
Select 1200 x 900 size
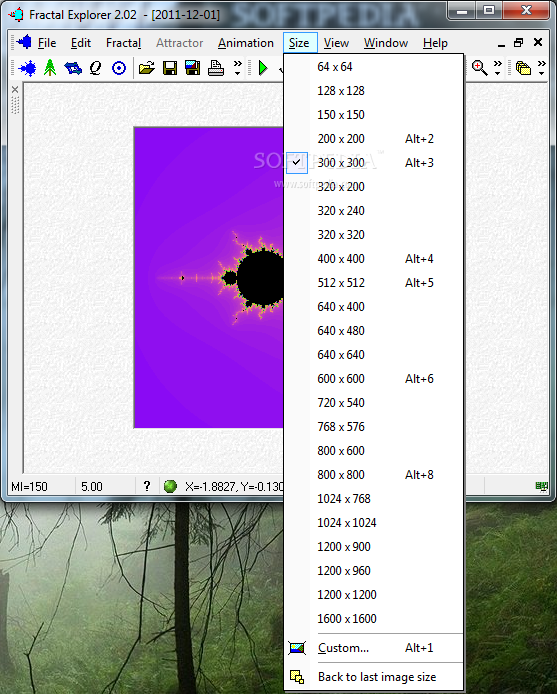[x=374, y=547]
